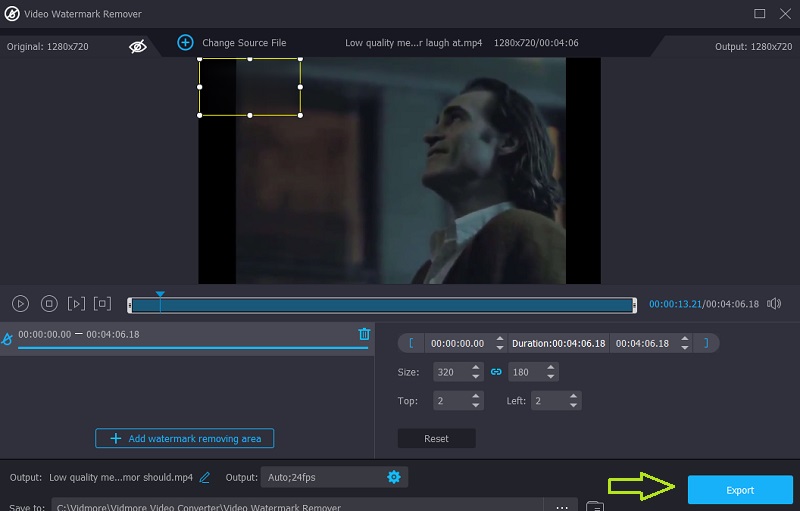Viewport: 800px width, 511px height.
Task: Click Add watermark removing area button
Action: tap(185, 439)
